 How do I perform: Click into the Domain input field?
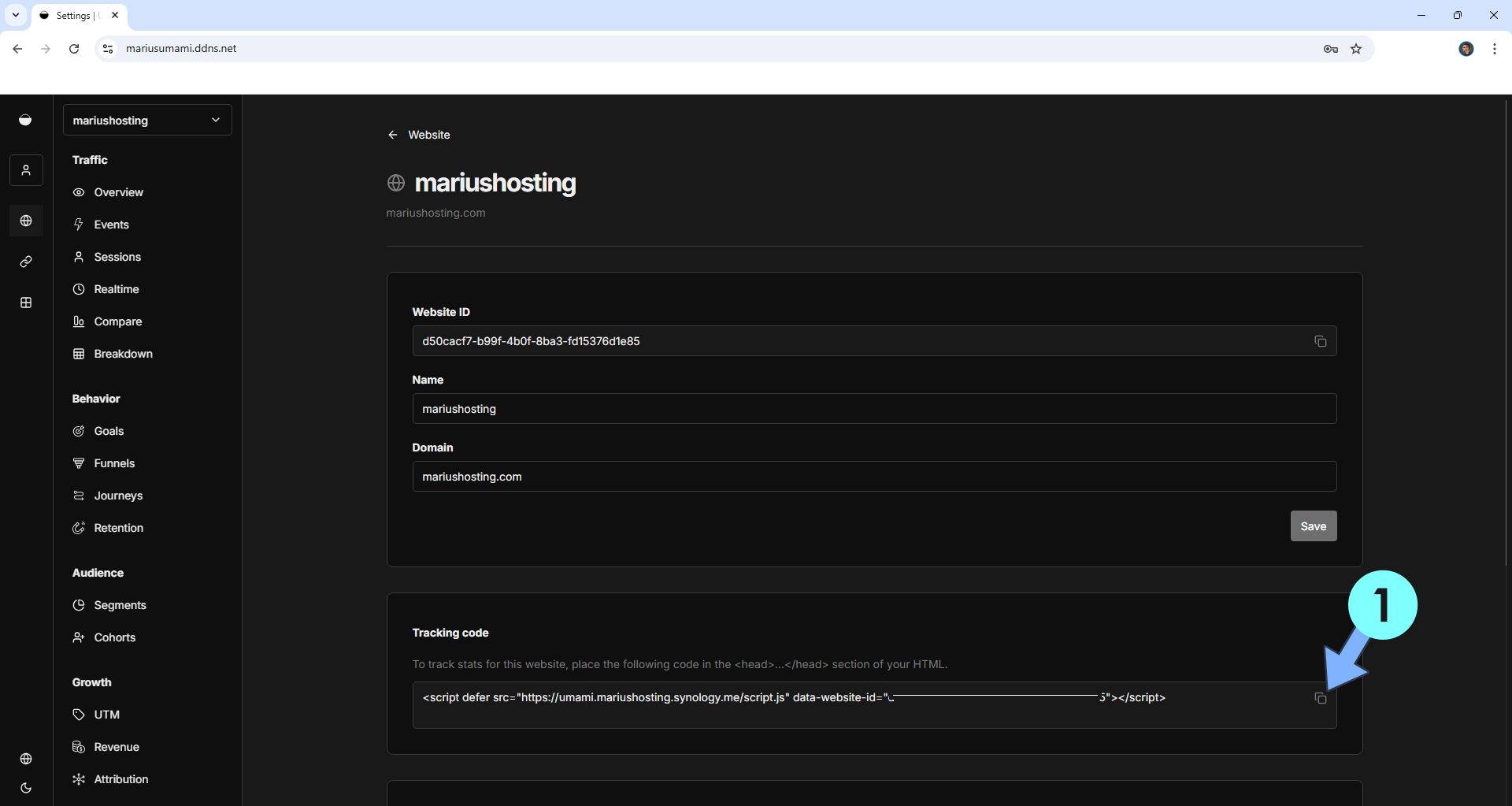(874, 477)
